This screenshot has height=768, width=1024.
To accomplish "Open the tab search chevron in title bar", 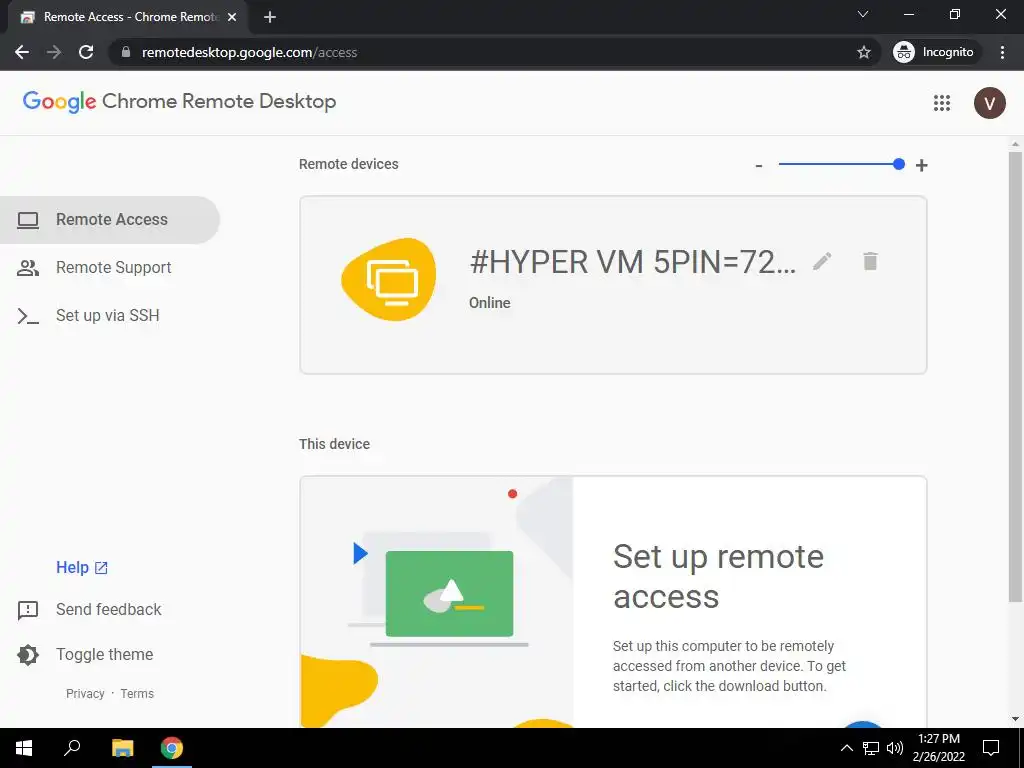I will pos(863,14).
